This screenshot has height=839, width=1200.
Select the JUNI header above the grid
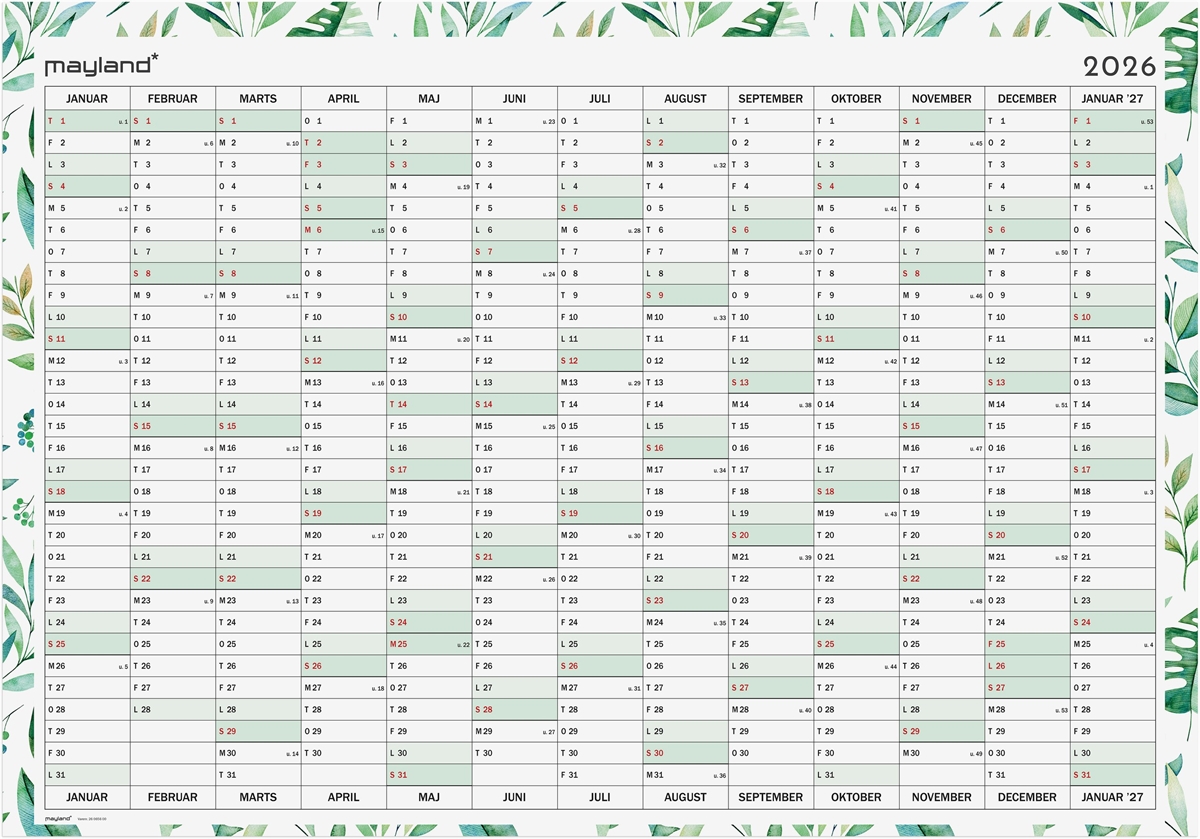tap(514, 99)
